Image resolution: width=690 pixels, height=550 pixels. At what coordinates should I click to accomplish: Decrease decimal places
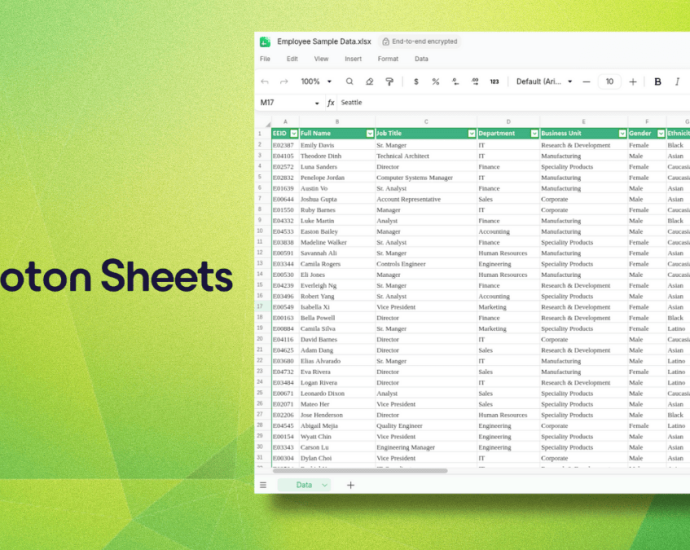(x=455, y=81)
